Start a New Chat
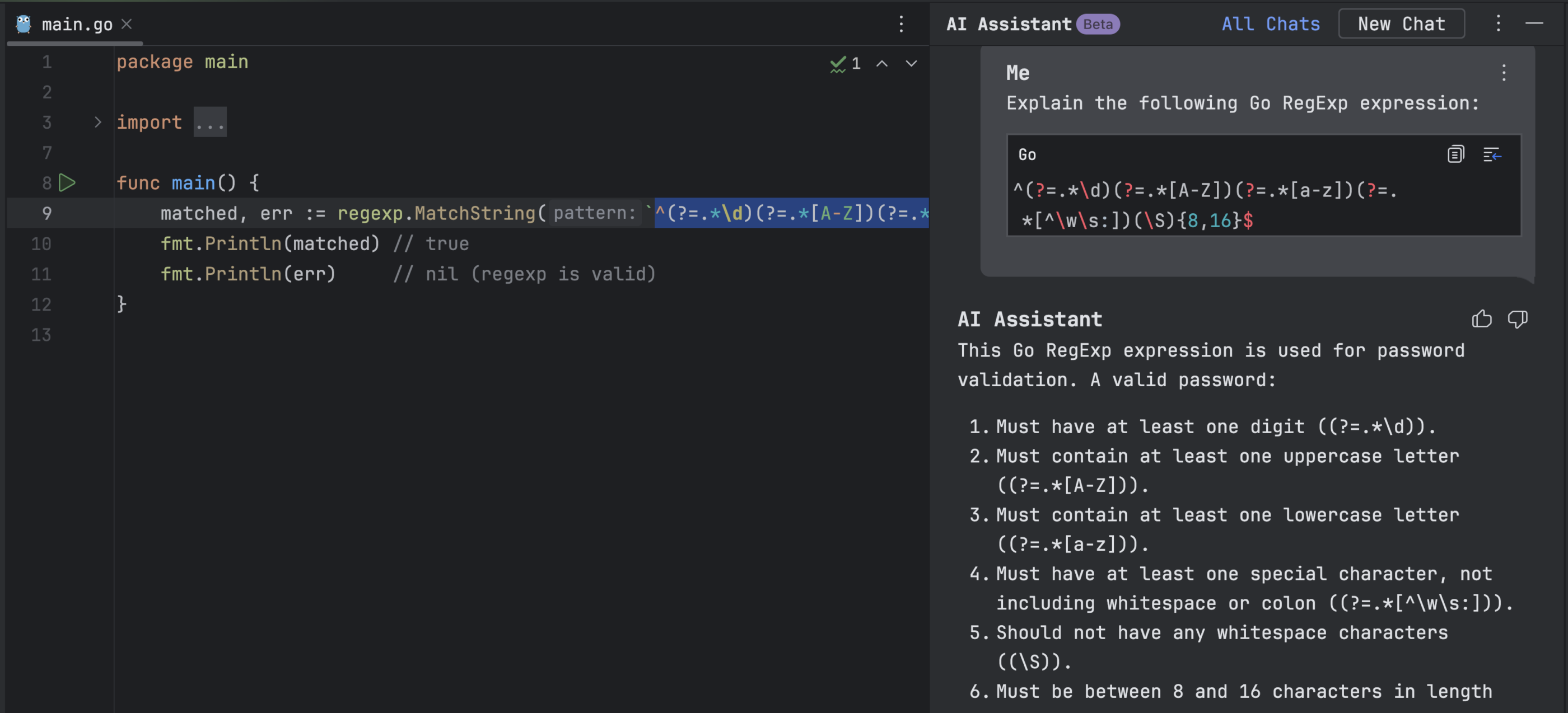The image size is (1568, 713). coord(1401,24)
